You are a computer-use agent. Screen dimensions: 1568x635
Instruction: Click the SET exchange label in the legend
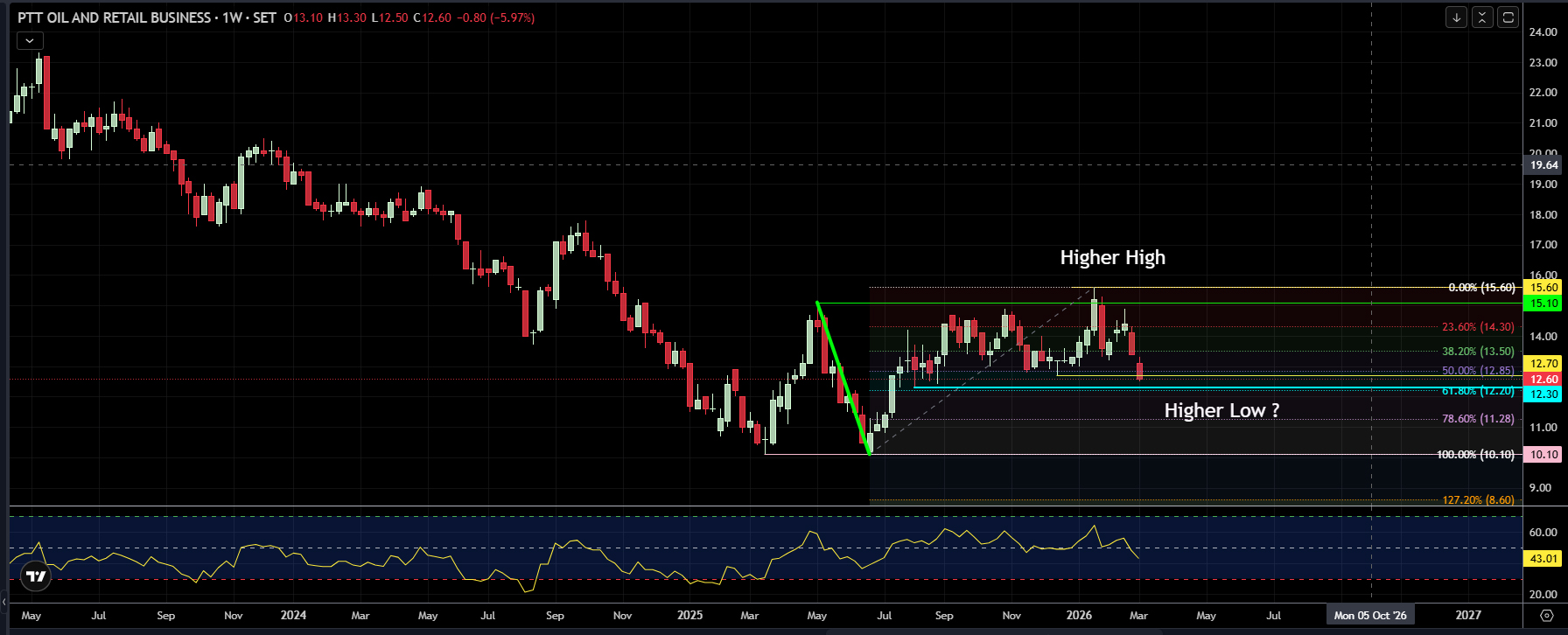click(x=264, y=17)
